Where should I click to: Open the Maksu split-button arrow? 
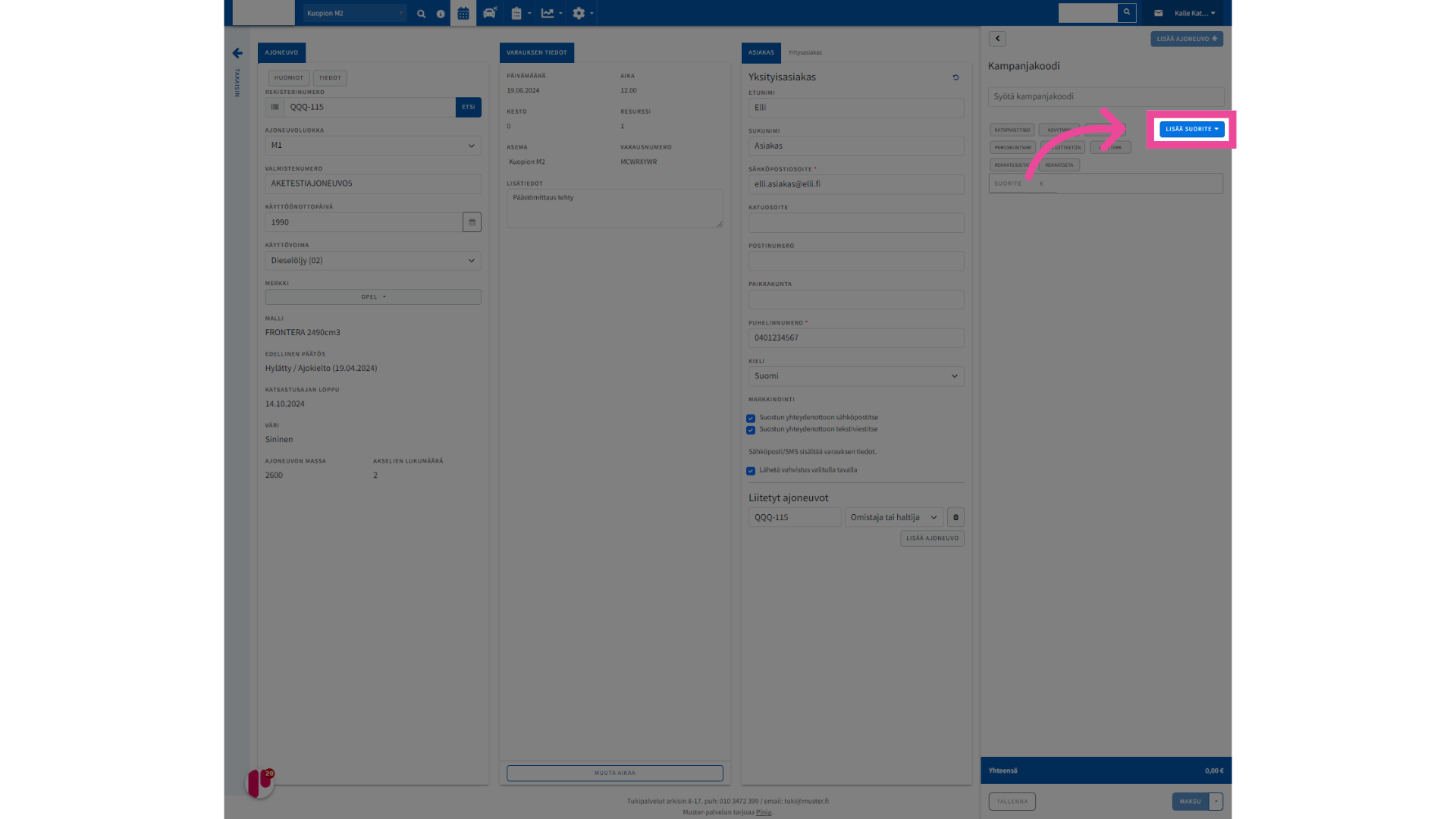[x=1216, y=802]
